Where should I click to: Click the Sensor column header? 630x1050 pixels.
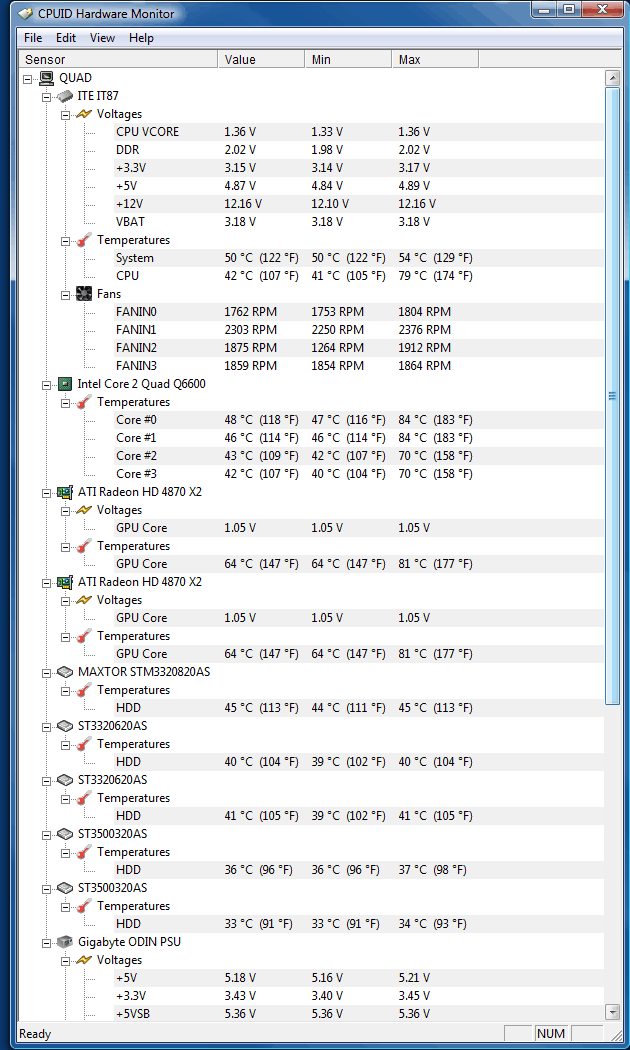119,60
